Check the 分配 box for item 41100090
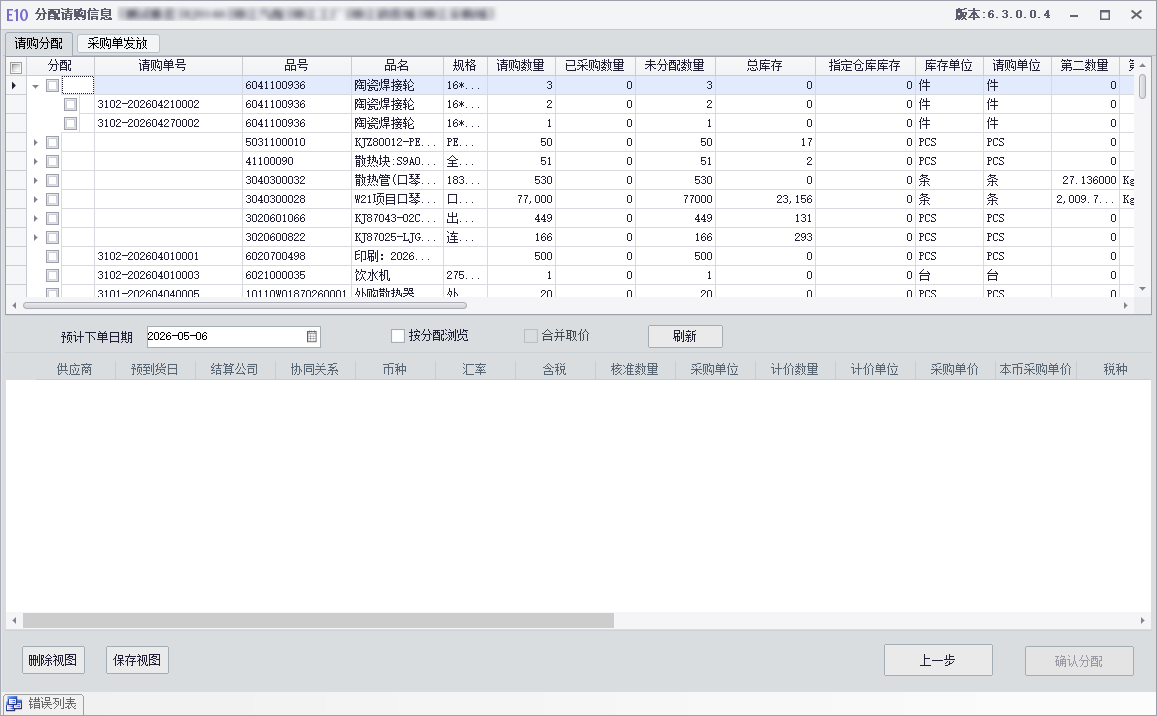The width and height of the screenshot is (1157, 716). (52, 161)
